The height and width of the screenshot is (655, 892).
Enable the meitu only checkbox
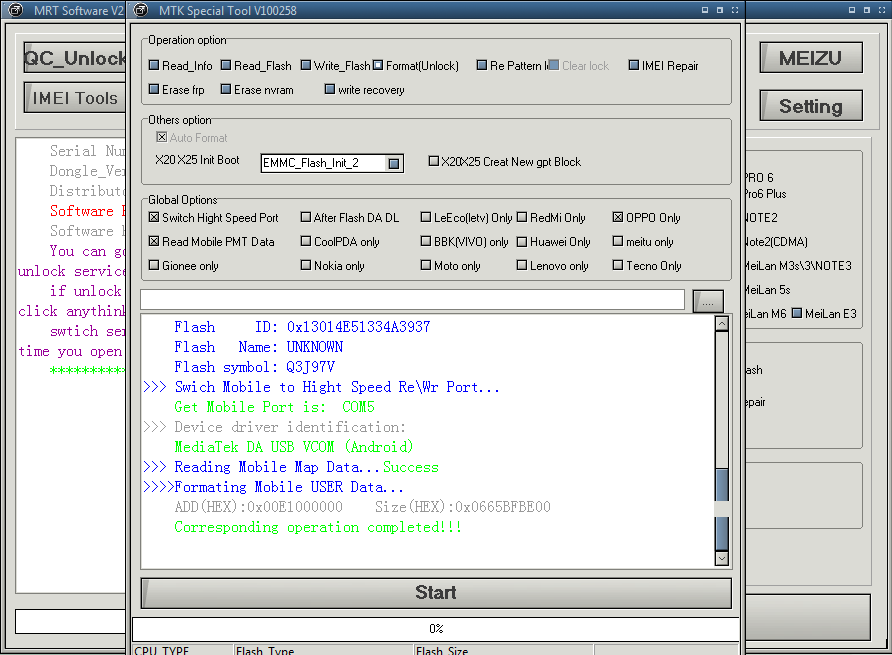[618, 241]
